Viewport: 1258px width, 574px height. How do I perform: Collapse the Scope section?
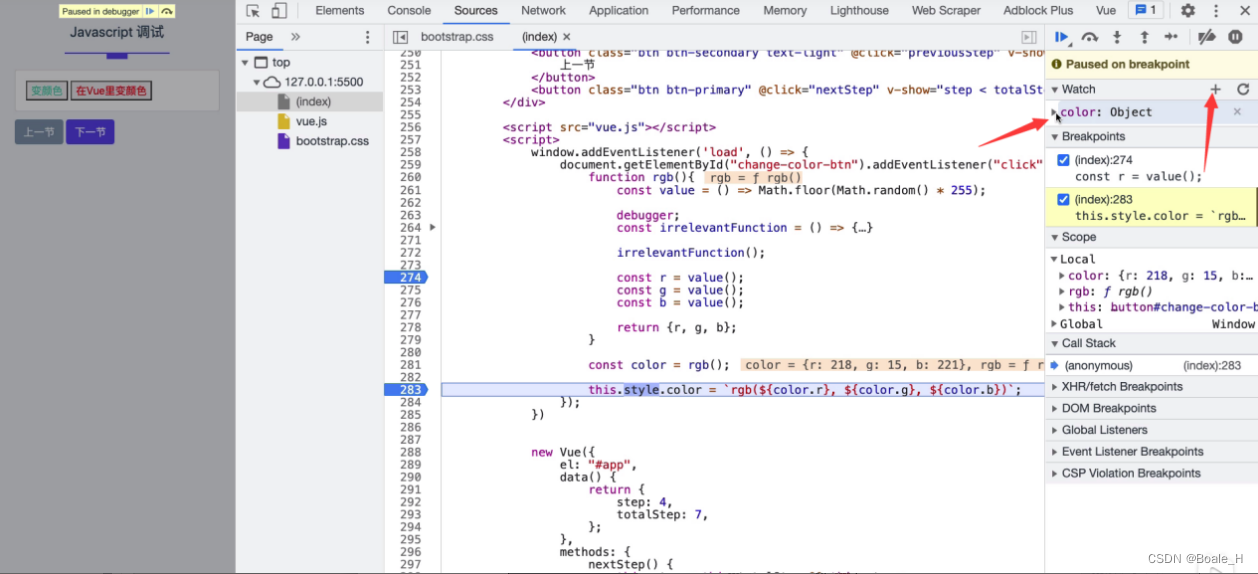(x=1055, y=237)
